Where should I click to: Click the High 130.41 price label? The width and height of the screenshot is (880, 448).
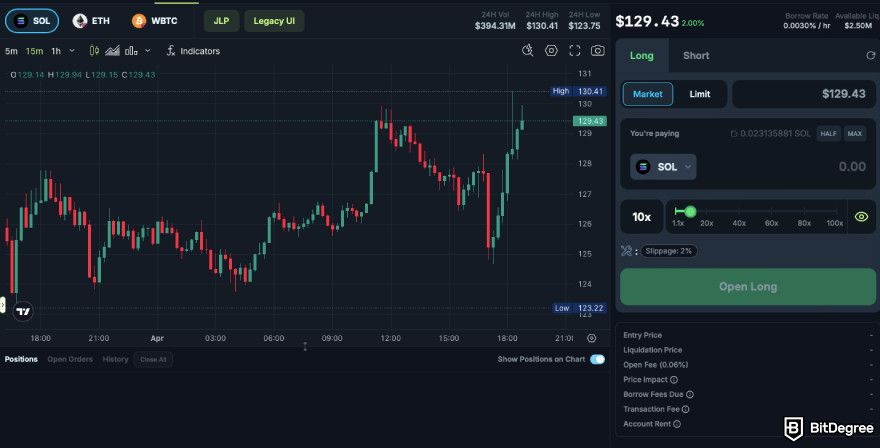(579, 91)
